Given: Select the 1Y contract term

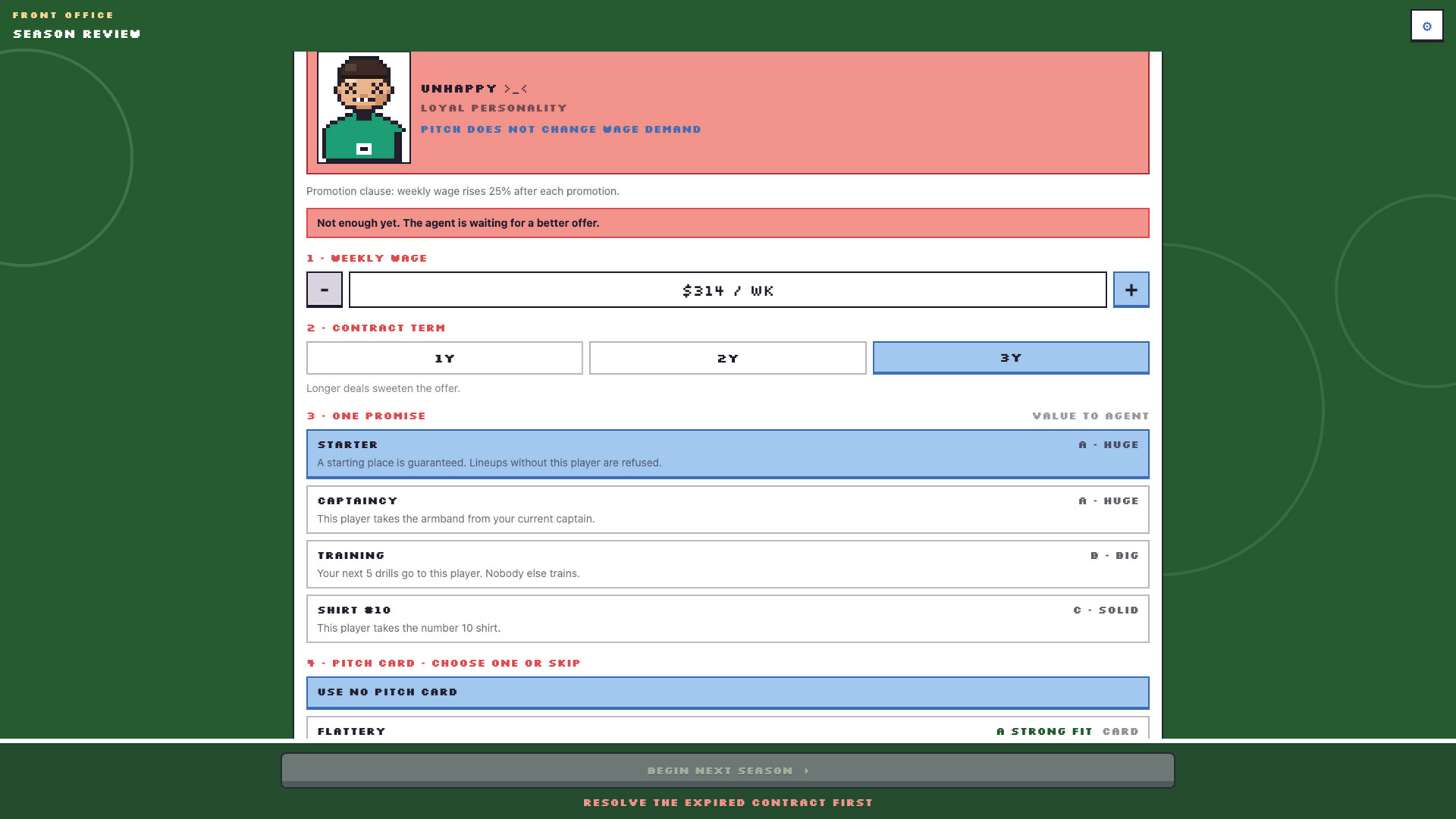Looking at the screenshot, I should pos(444,358).
